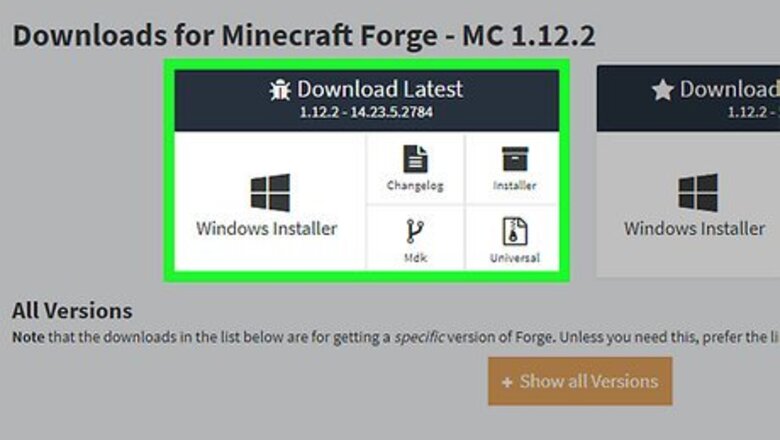Select the Mdk label text
Image resolution: width=780 pixels, height=440 pixels.
(x=415, y=258)
